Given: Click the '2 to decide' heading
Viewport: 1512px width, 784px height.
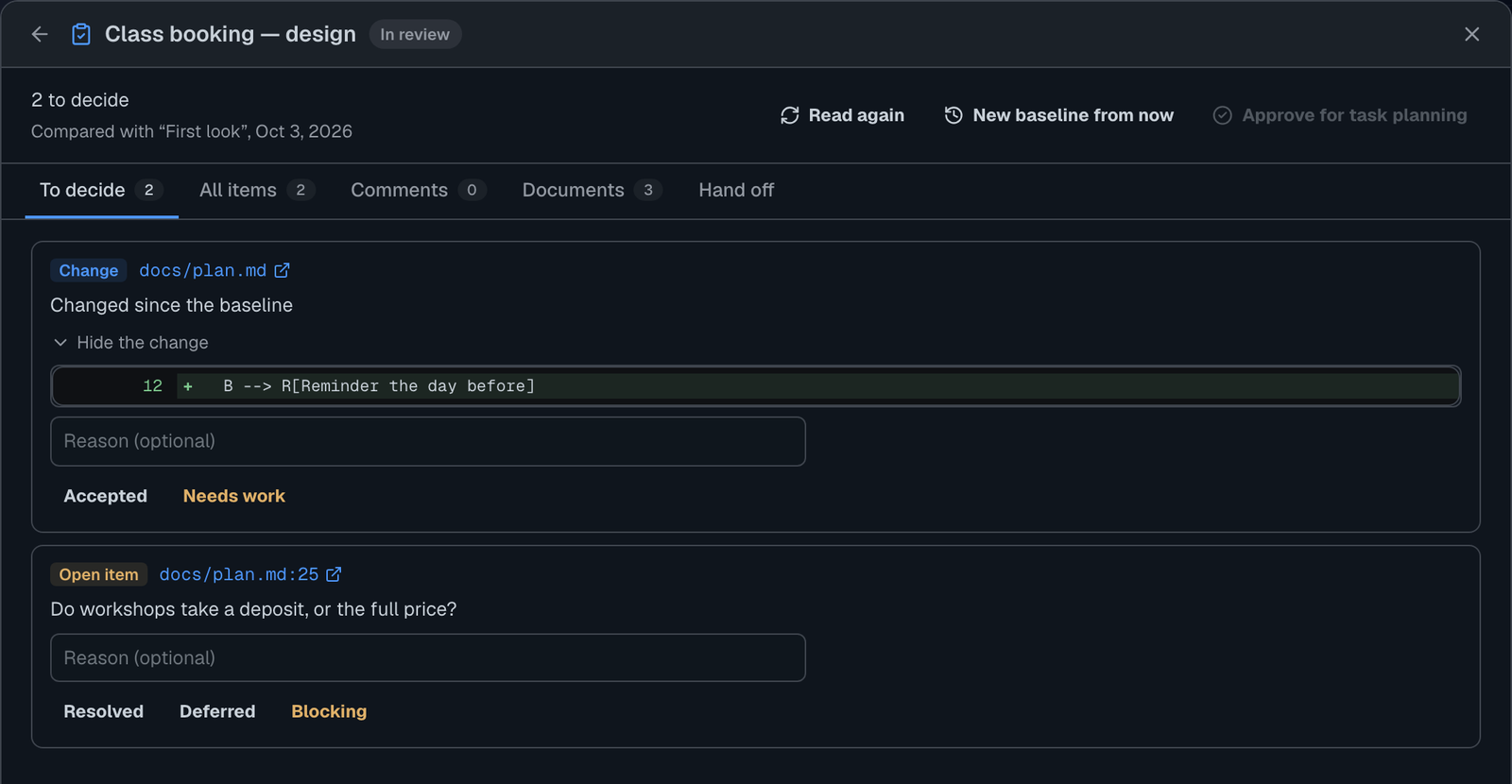Looking at the screenshot, I should coord(80,100).
